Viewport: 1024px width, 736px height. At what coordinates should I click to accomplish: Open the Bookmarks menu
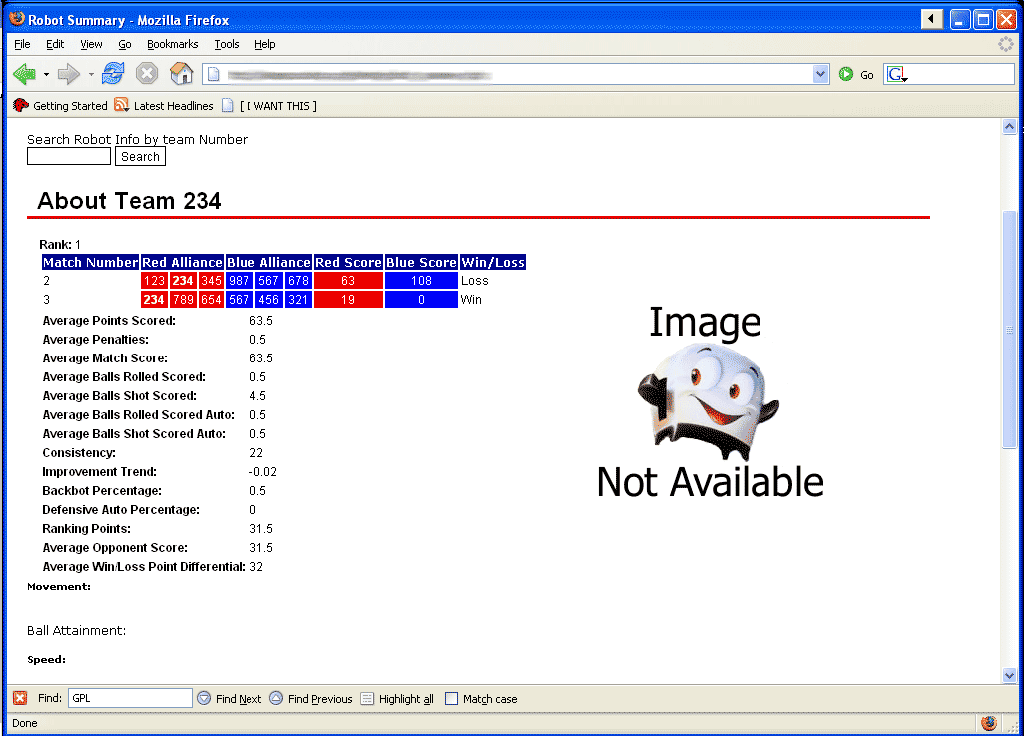coord(172,44)
